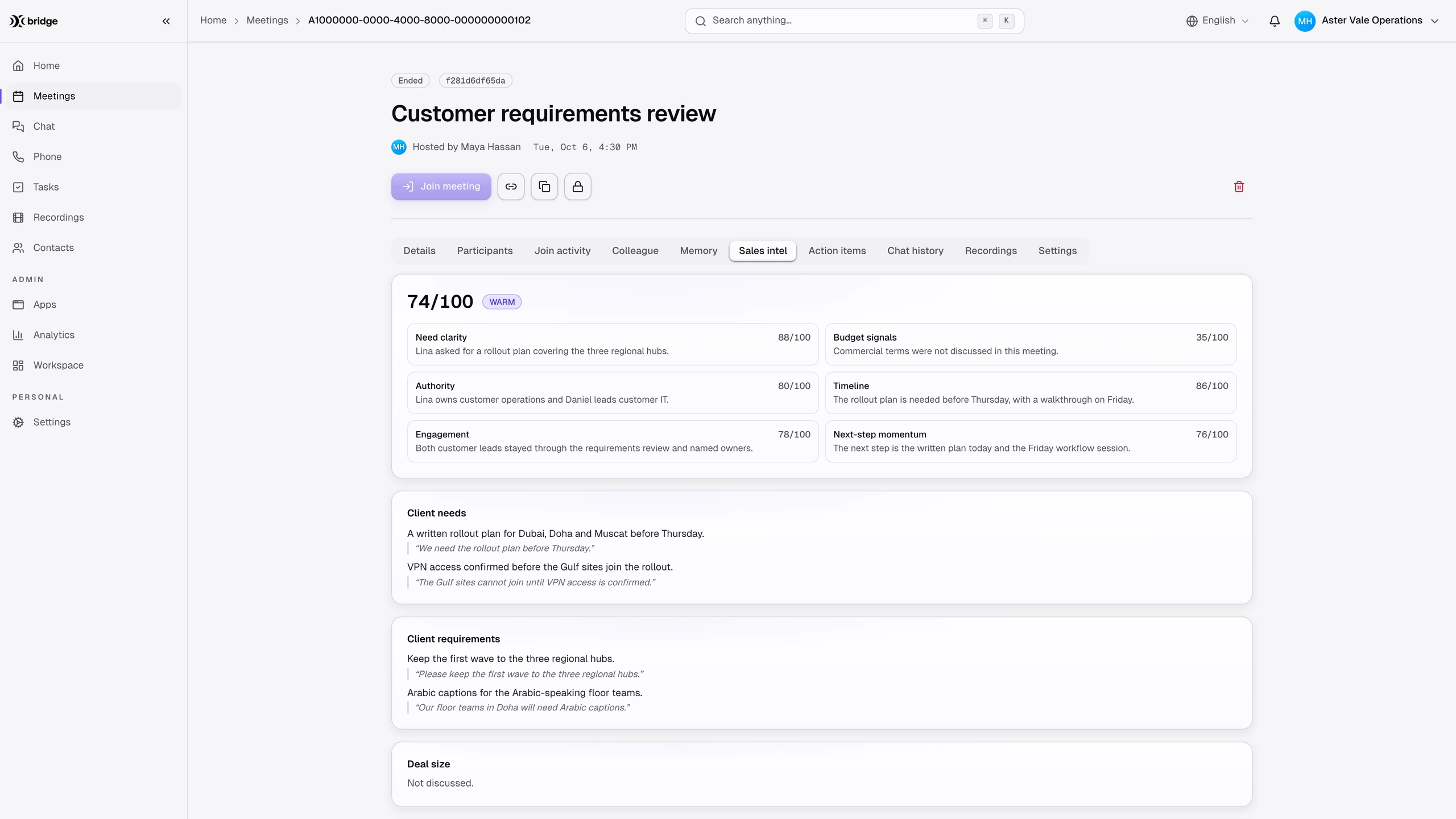The image size is (1456, 819).
Task: Click the f281d6df65da code badge
Action: [x=475, y=81]
